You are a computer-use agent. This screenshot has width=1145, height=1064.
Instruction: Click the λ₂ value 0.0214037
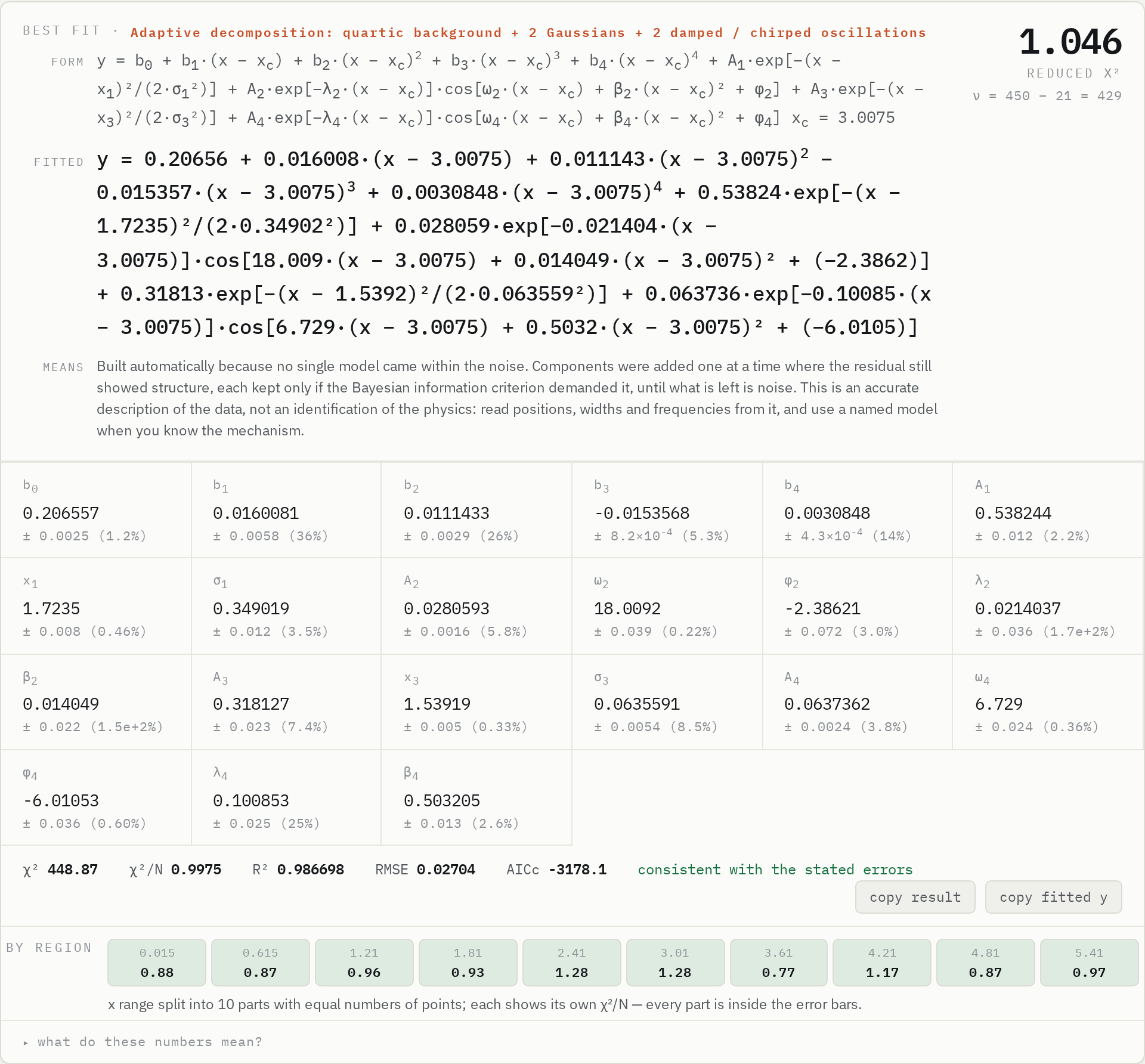(x=1018, y=609)
